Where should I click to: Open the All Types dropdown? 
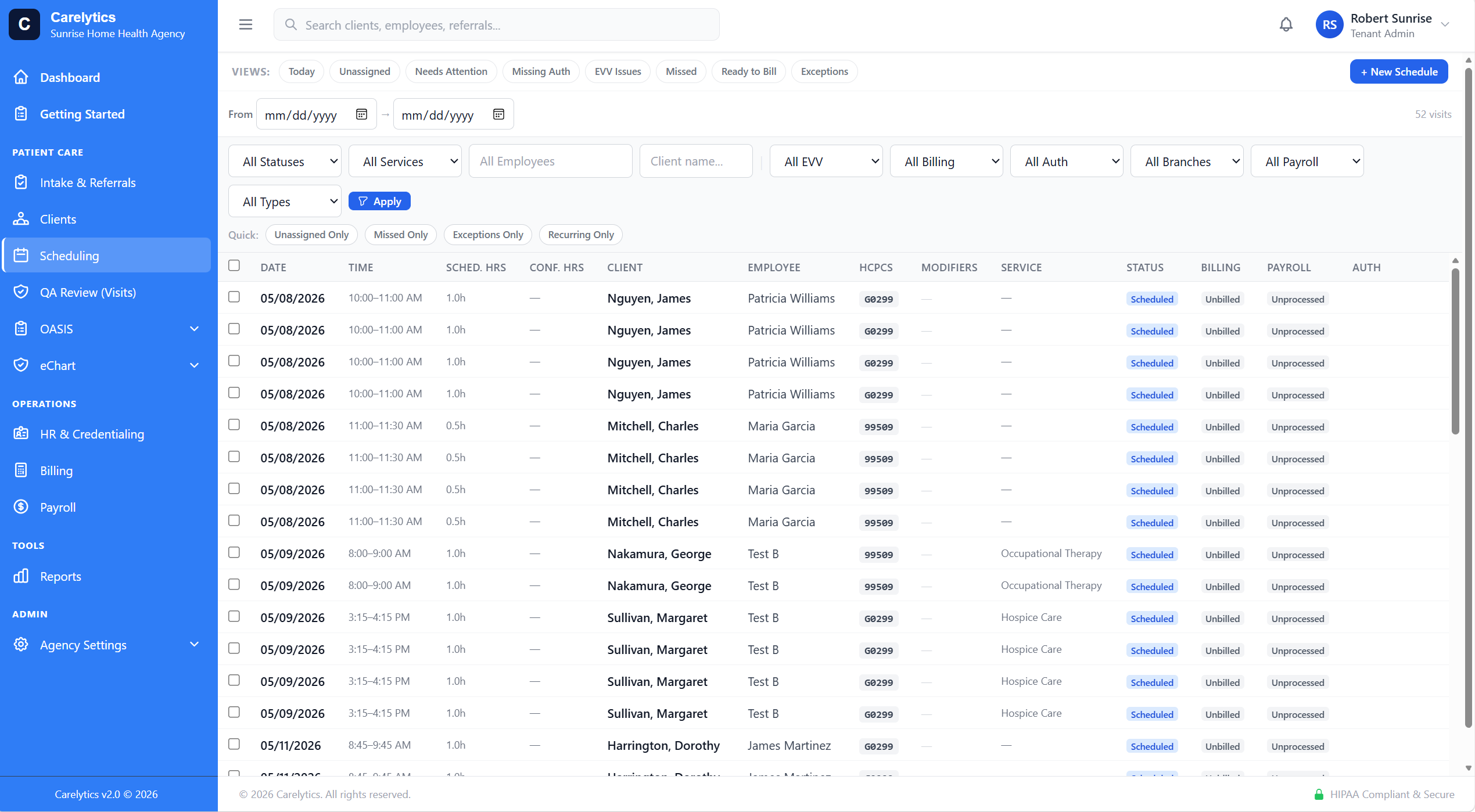285,201
